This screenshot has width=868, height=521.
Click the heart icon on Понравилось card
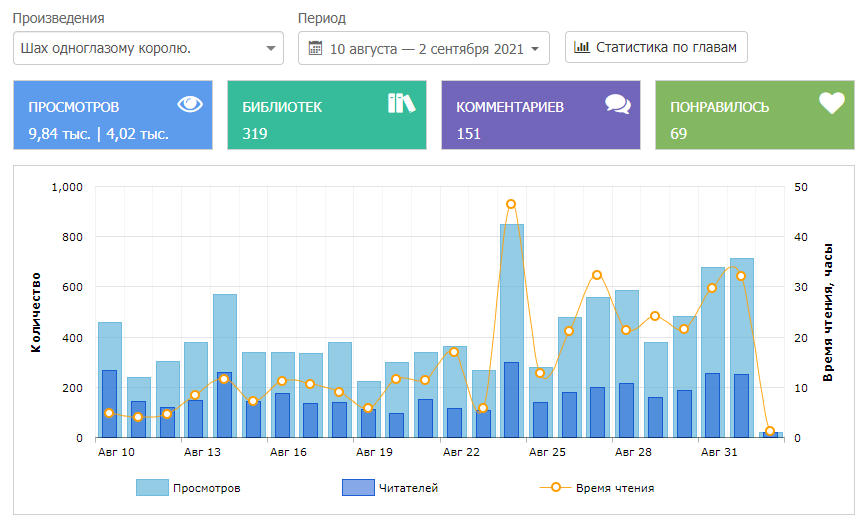coord(832,103)
